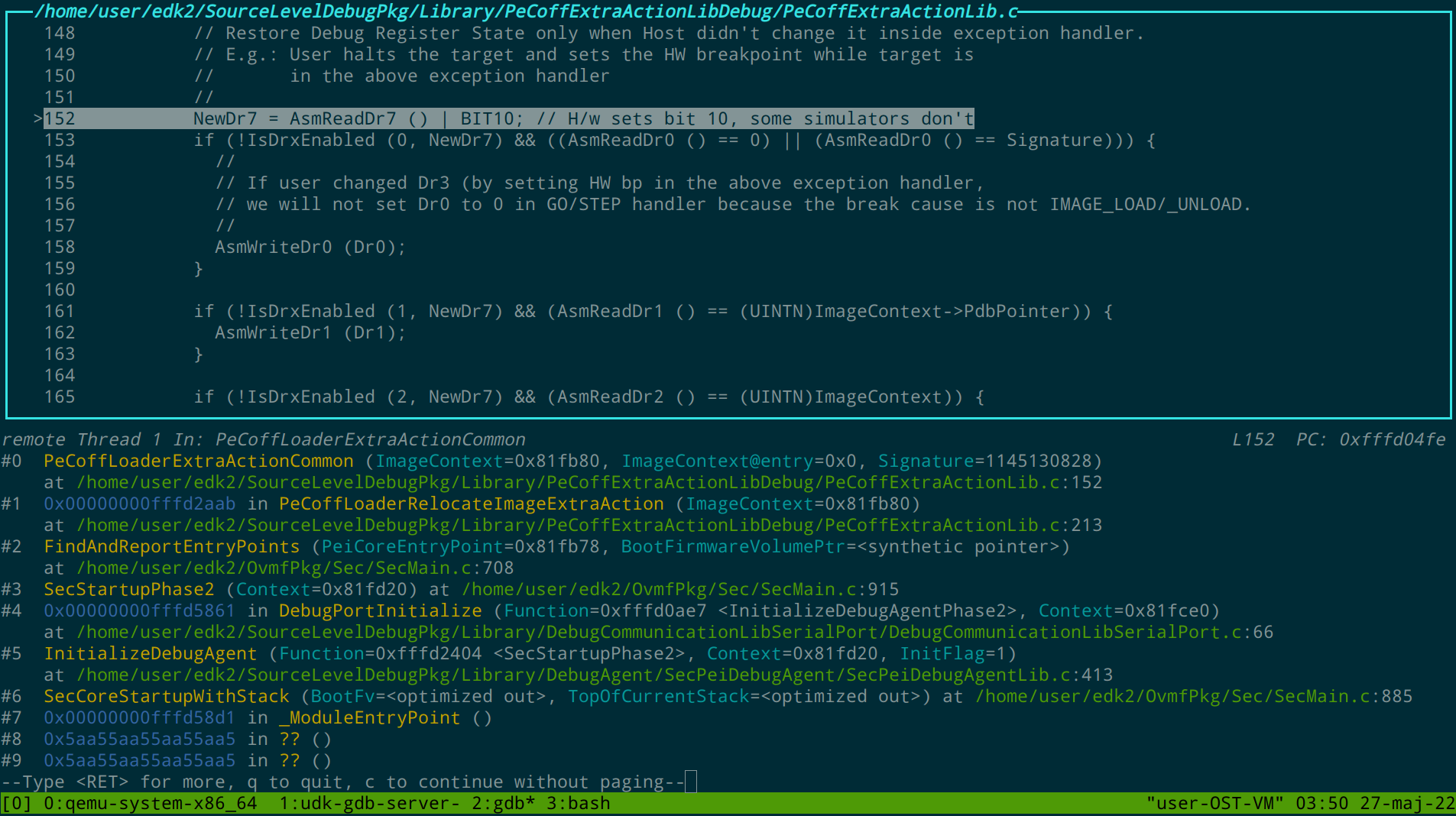The width and height of the screenshot is (1456, 816).
Task: Click InitializeDebugAgent in frame #5
Action: pyautogui.click(x=150, y=654)
